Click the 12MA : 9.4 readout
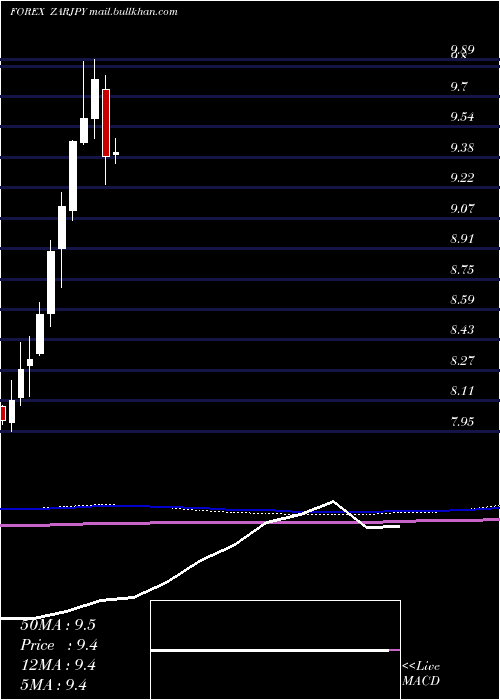500x700 pixels. click(58, 665)
